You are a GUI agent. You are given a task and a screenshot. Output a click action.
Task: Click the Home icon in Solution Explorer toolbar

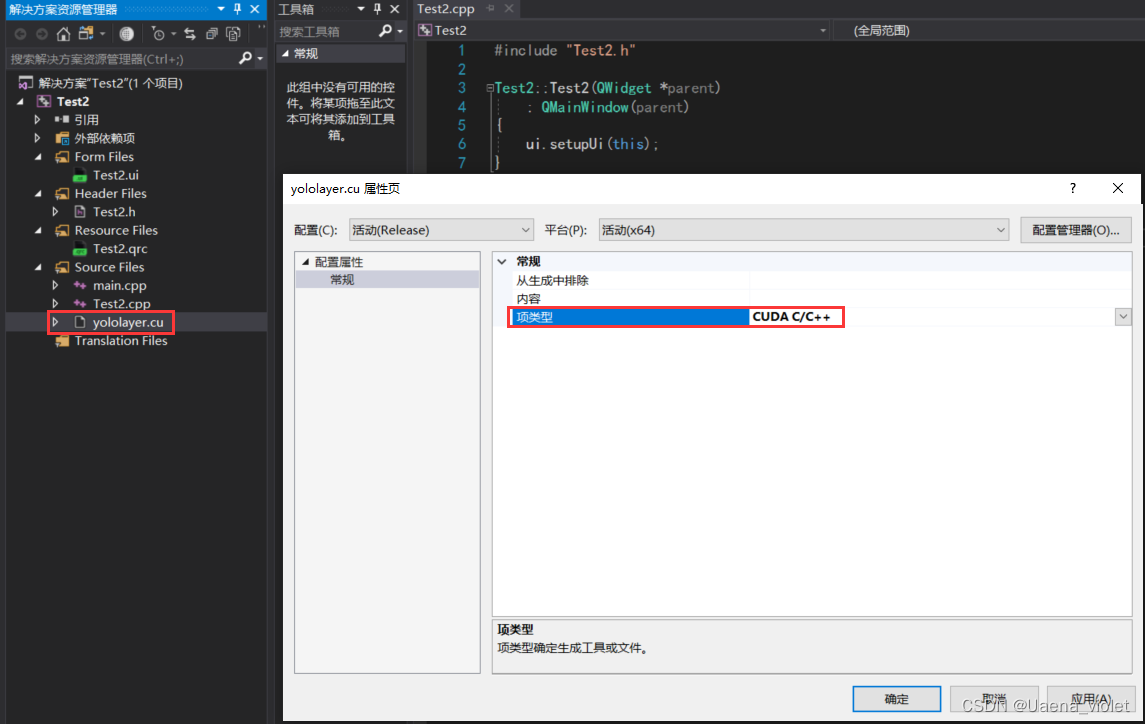[63, 33]
